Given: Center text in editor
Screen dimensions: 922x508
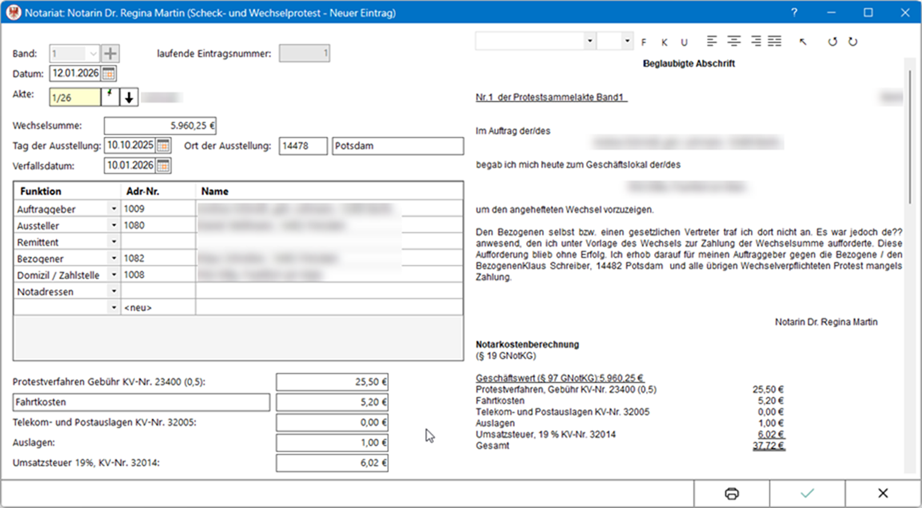Looking at the screenshot, I should click(733, 41).
